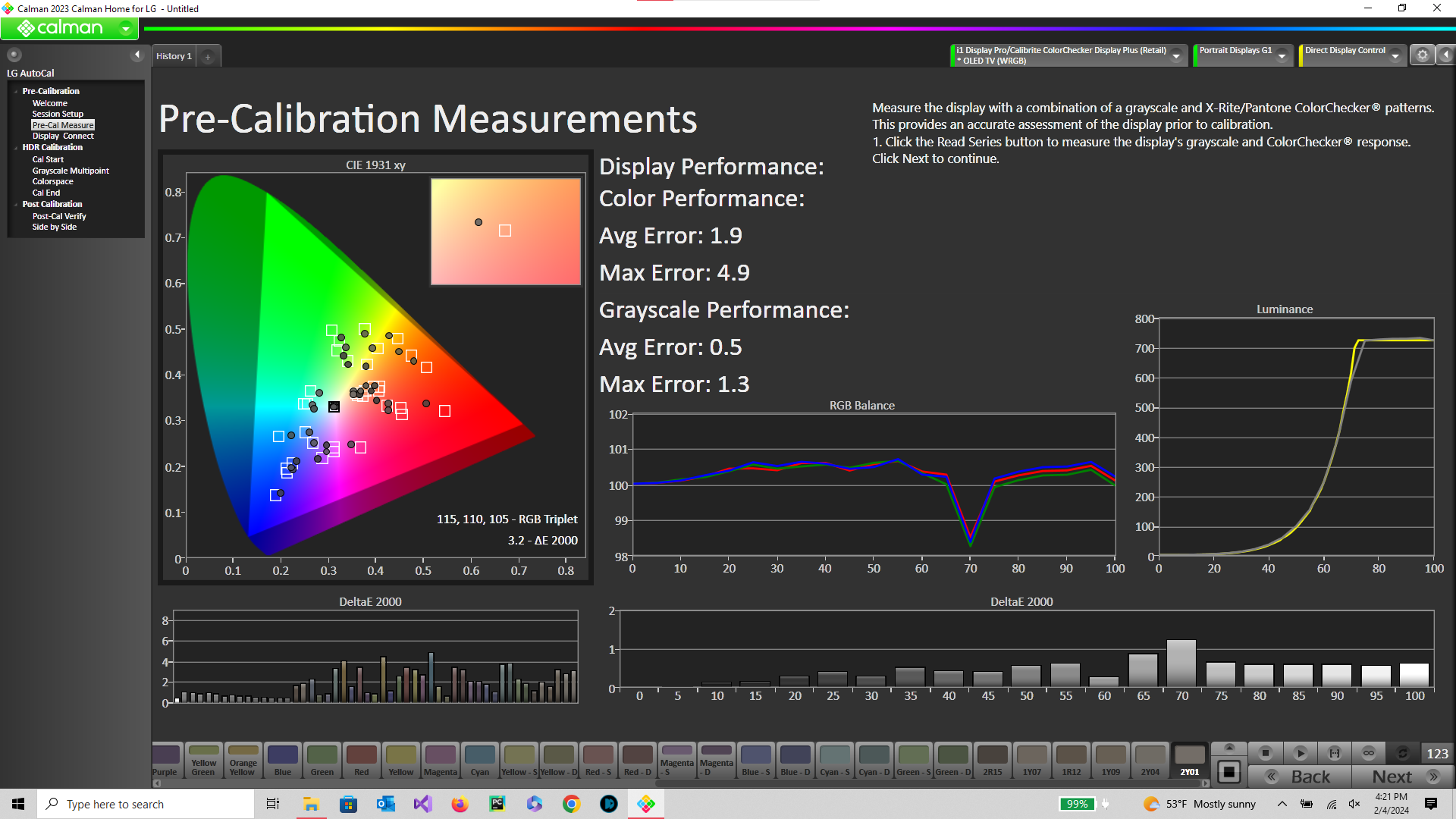
Task: Select Grayscale Multipoint in workflow list
Action: click(x=71, y=171)
